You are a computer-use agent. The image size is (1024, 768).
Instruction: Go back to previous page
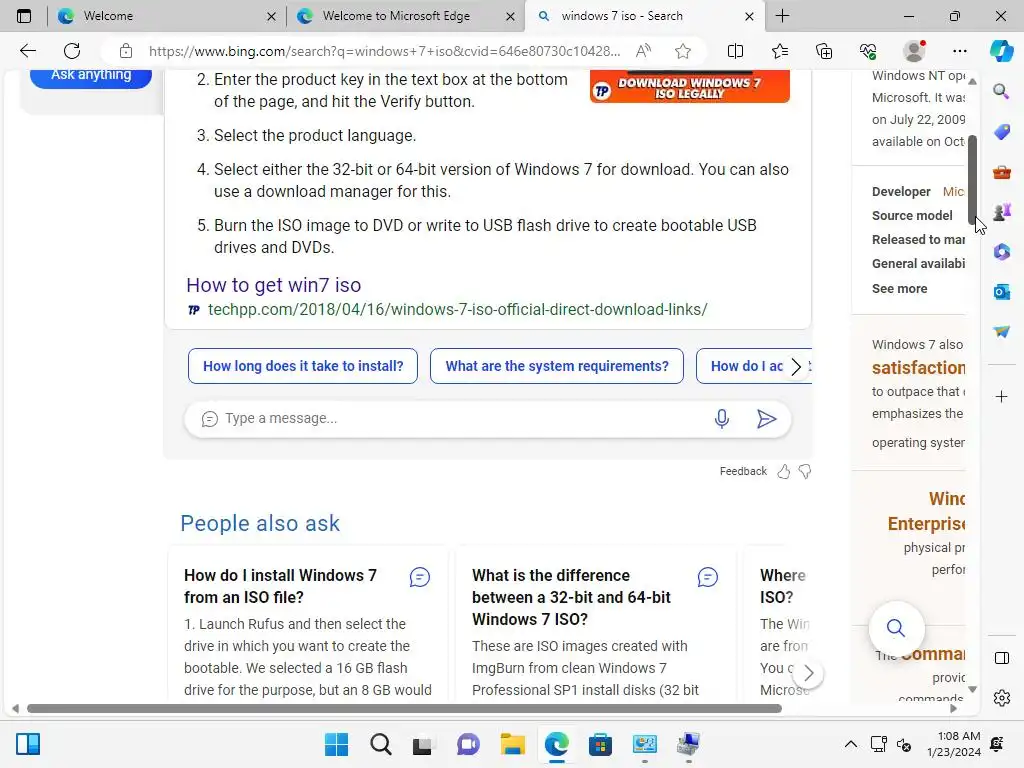coord(27,51)
